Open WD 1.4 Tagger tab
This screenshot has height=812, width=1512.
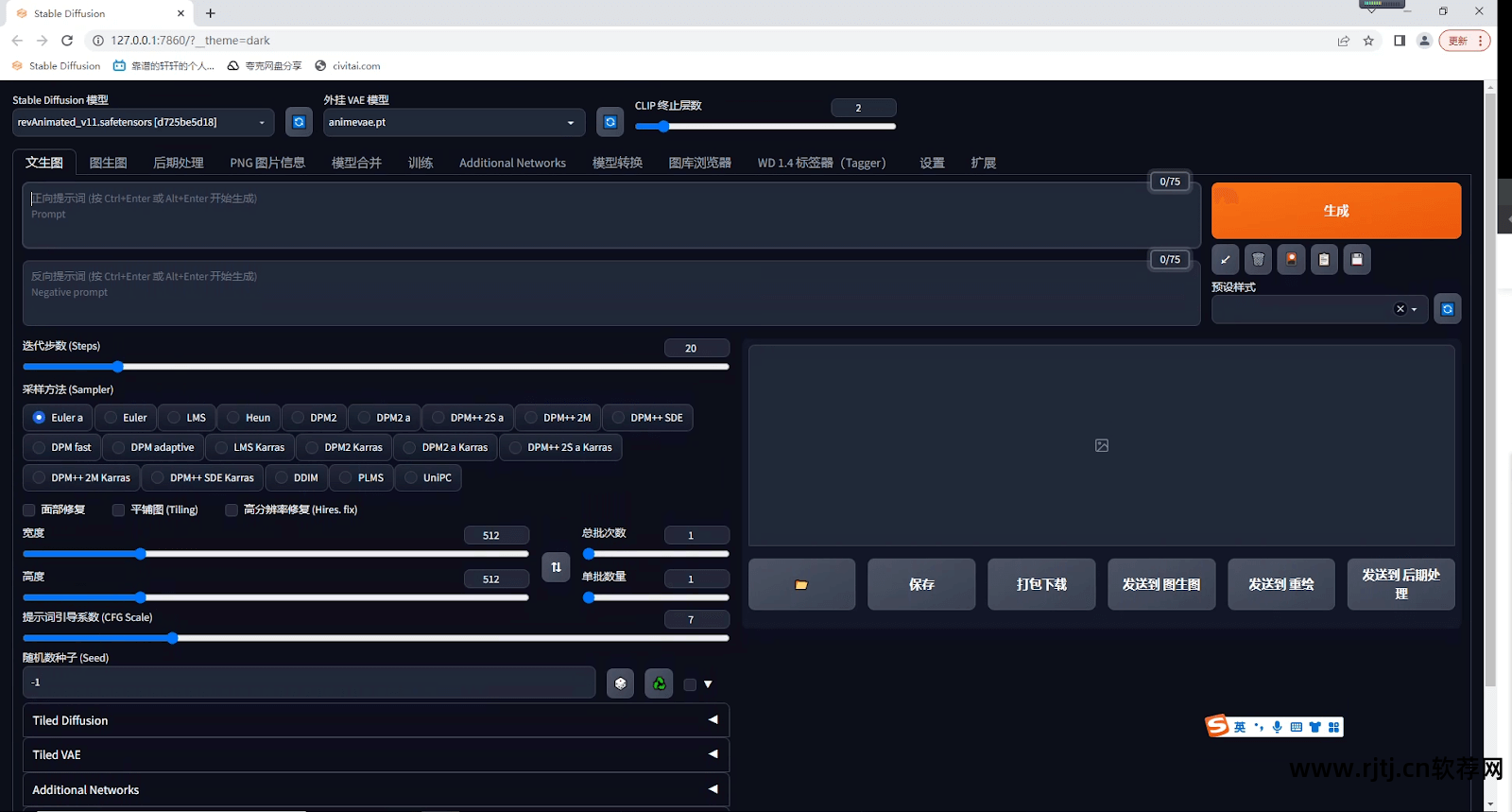click(x=822, y=163)
